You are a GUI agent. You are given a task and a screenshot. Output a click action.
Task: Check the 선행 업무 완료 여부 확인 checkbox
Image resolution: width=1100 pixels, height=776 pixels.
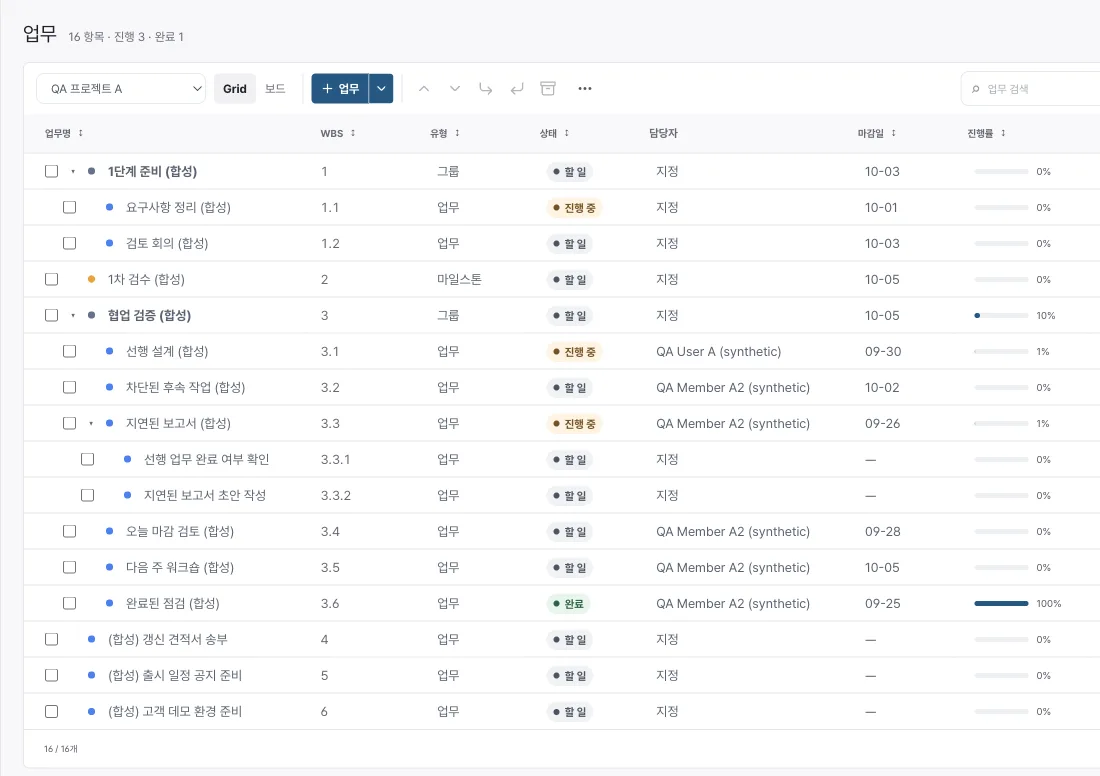point(88,460)
